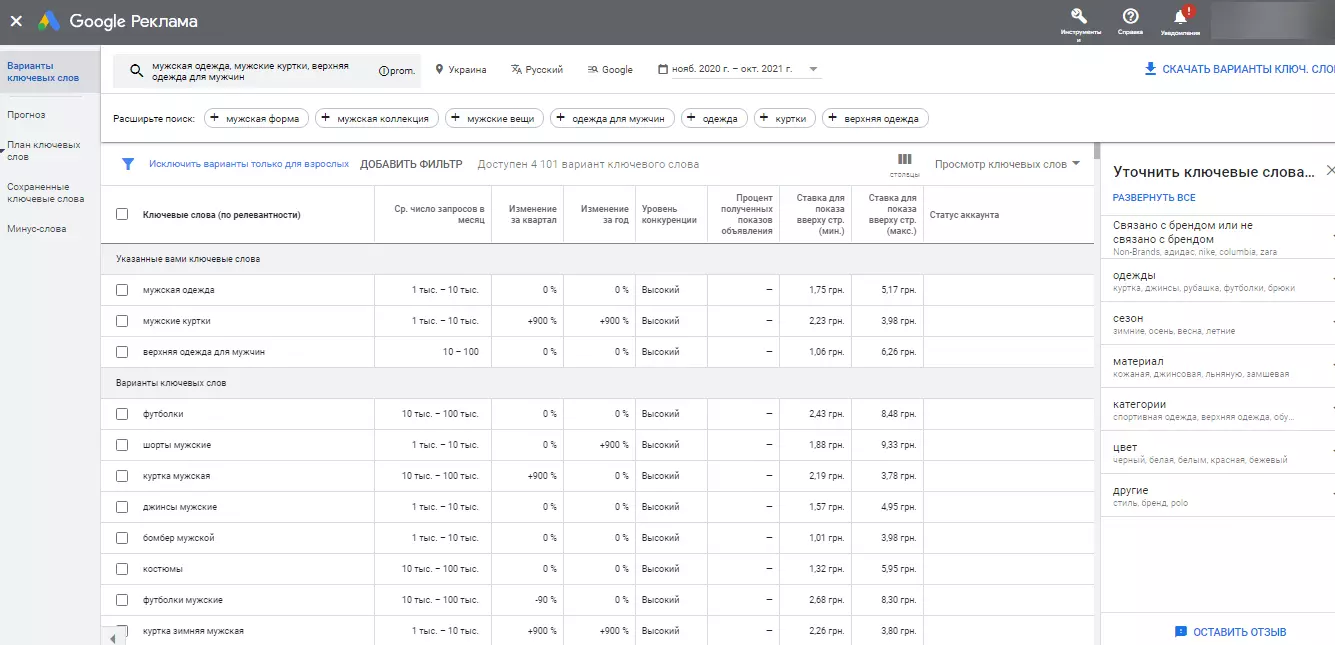Change the language Русский
1335x645 pixels.
point(536,70)
